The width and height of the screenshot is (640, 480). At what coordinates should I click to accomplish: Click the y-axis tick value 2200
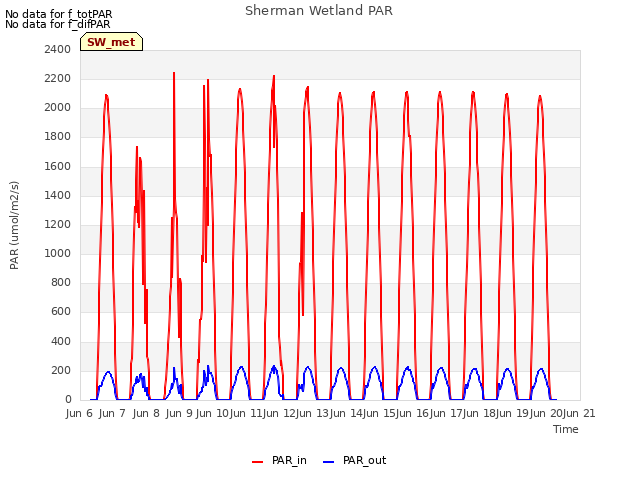pyautogui.click(x=58, y=78)
